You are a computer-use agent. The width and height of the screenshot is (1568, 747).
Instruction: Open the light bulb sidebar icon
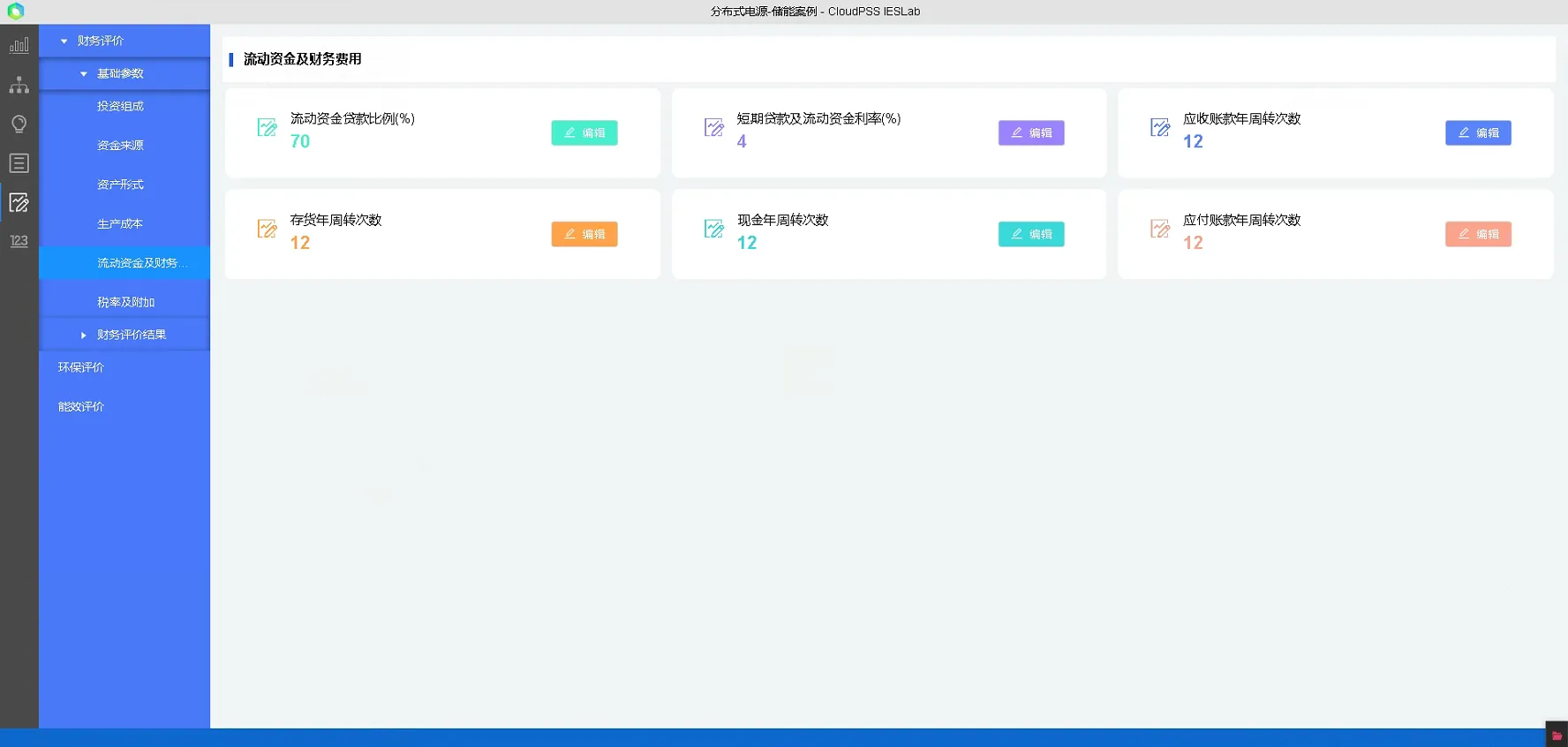(19, 124)
